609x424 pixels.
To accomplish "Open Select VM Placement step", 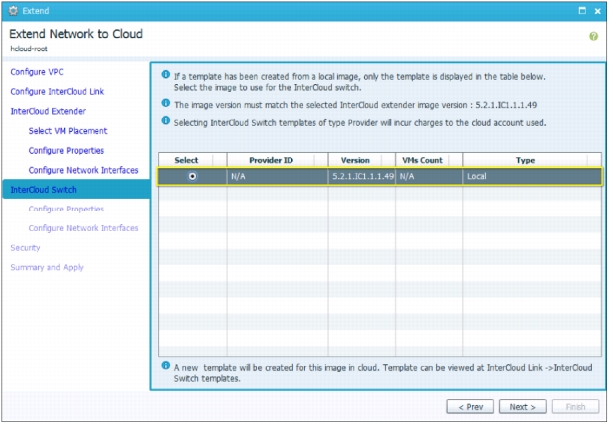I will (68, 131).
